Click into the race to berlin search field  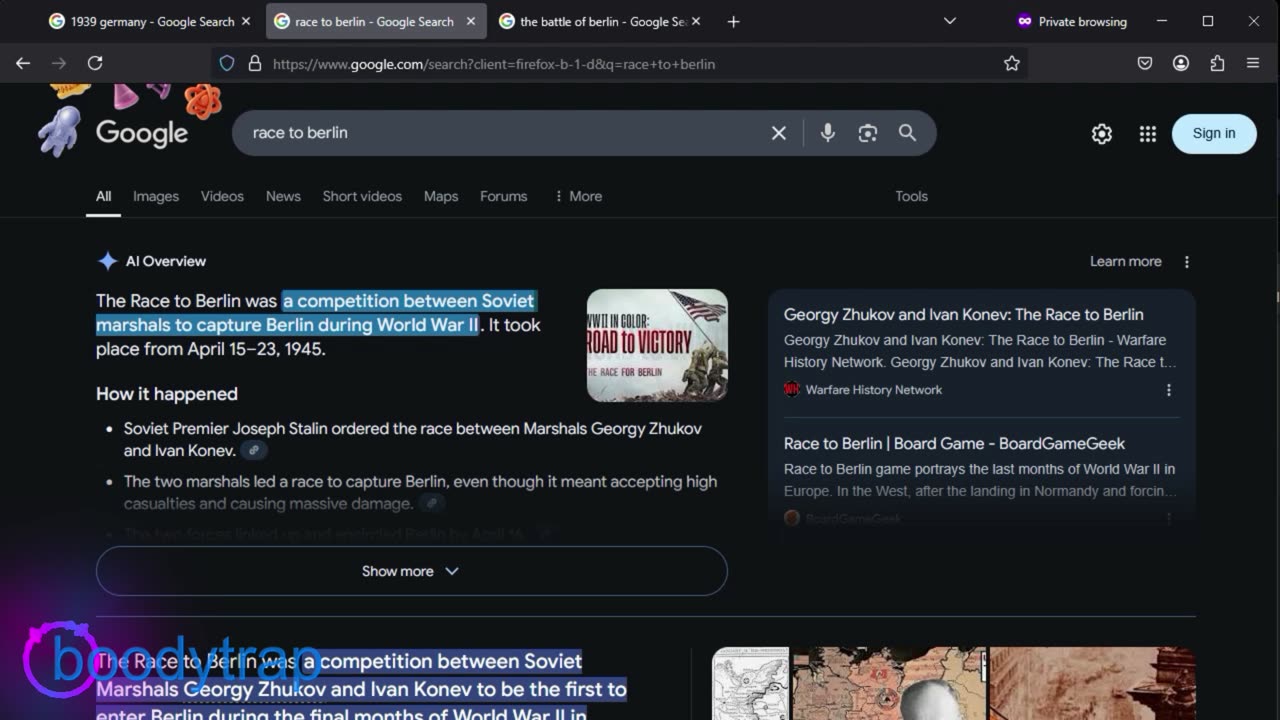coord(500,133)
